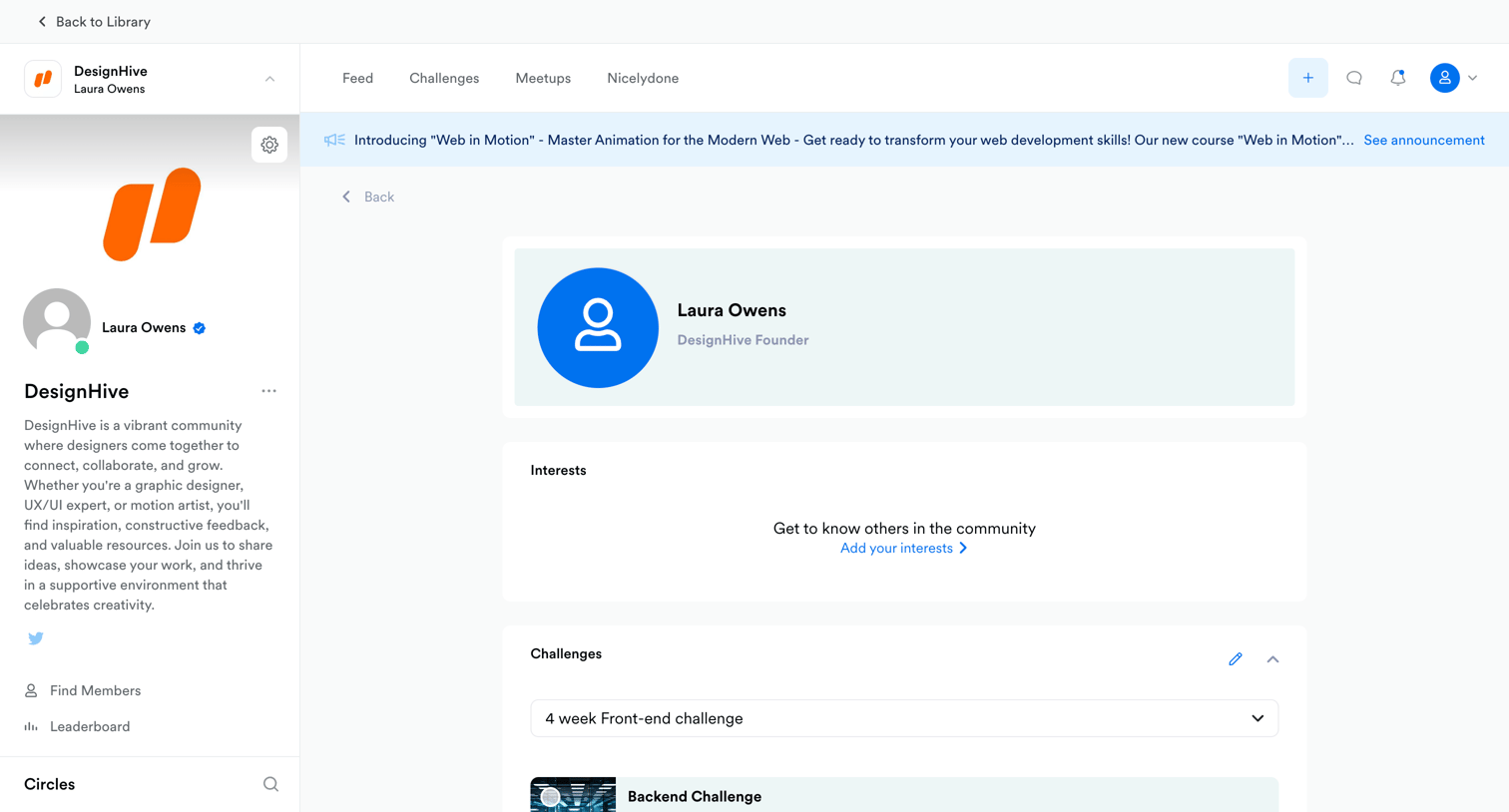Go Back to Library

click(x=93, y=21)
